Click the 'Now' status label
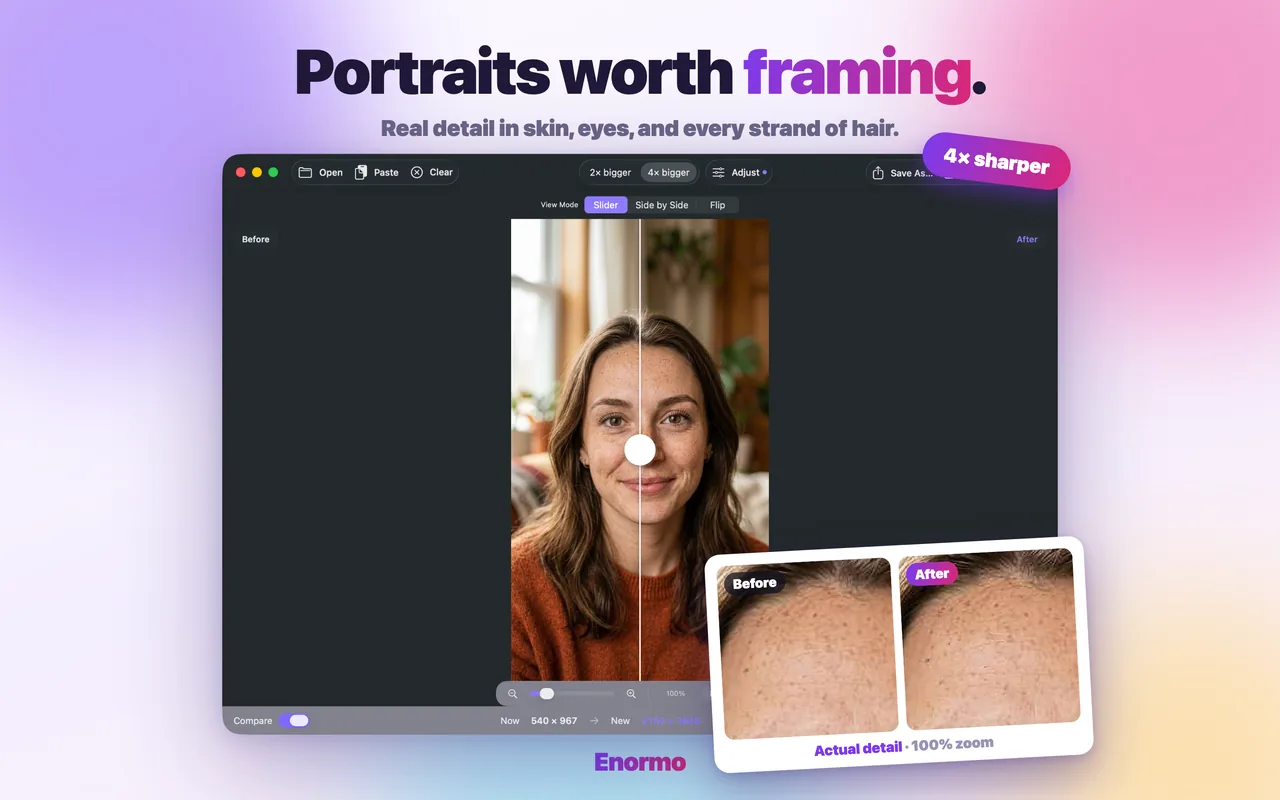Screen dimensions: 1280x800 pos(510,720)
